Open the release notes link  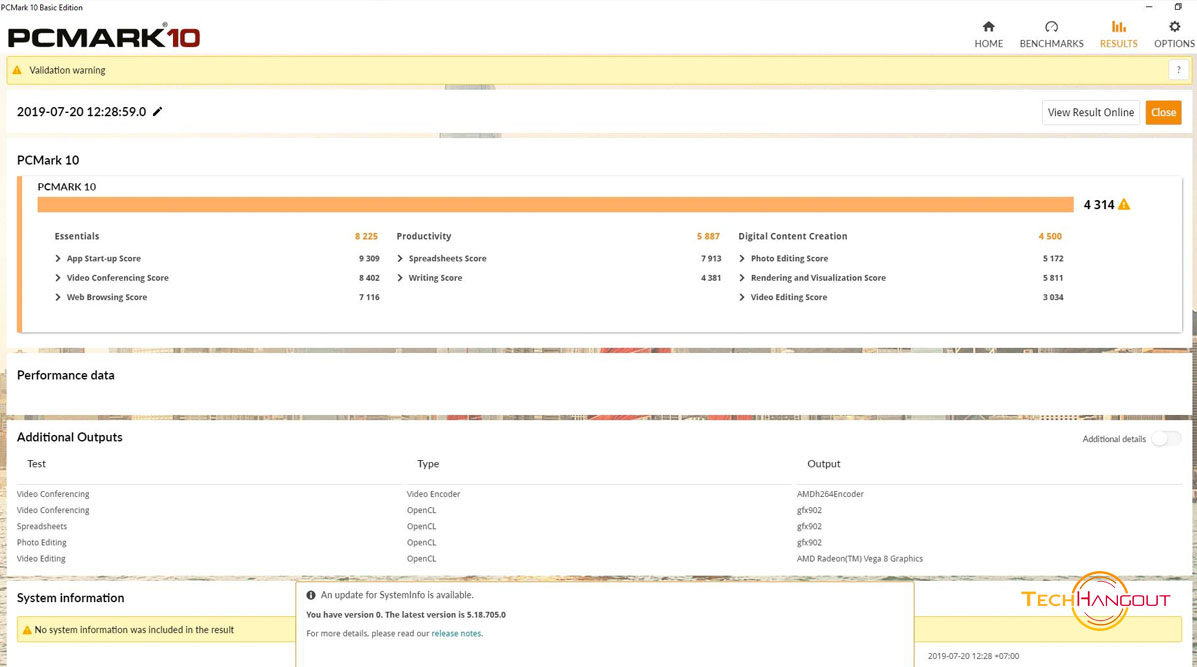(457, 633)
